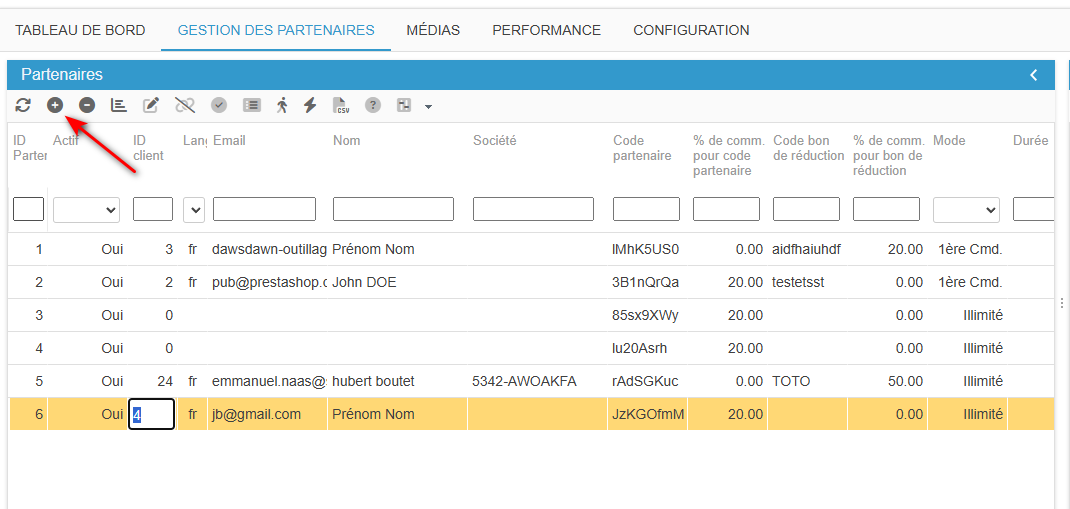Click % de comm. code partenaire filter
This screenshot has width=1070, height=509.
[x=726, y=209]
